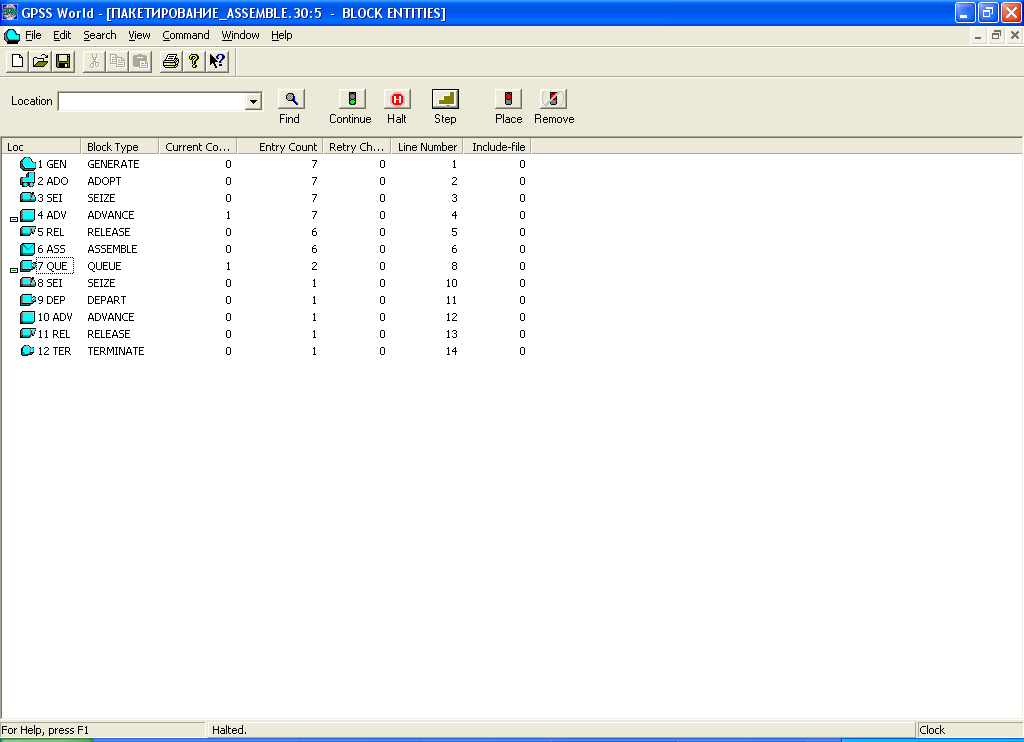Click the GPSS document icon in the menu bar
Image resolution: width=1024 pixels, height=742 pixels.
pyautogui.click(x=12, y=35)
